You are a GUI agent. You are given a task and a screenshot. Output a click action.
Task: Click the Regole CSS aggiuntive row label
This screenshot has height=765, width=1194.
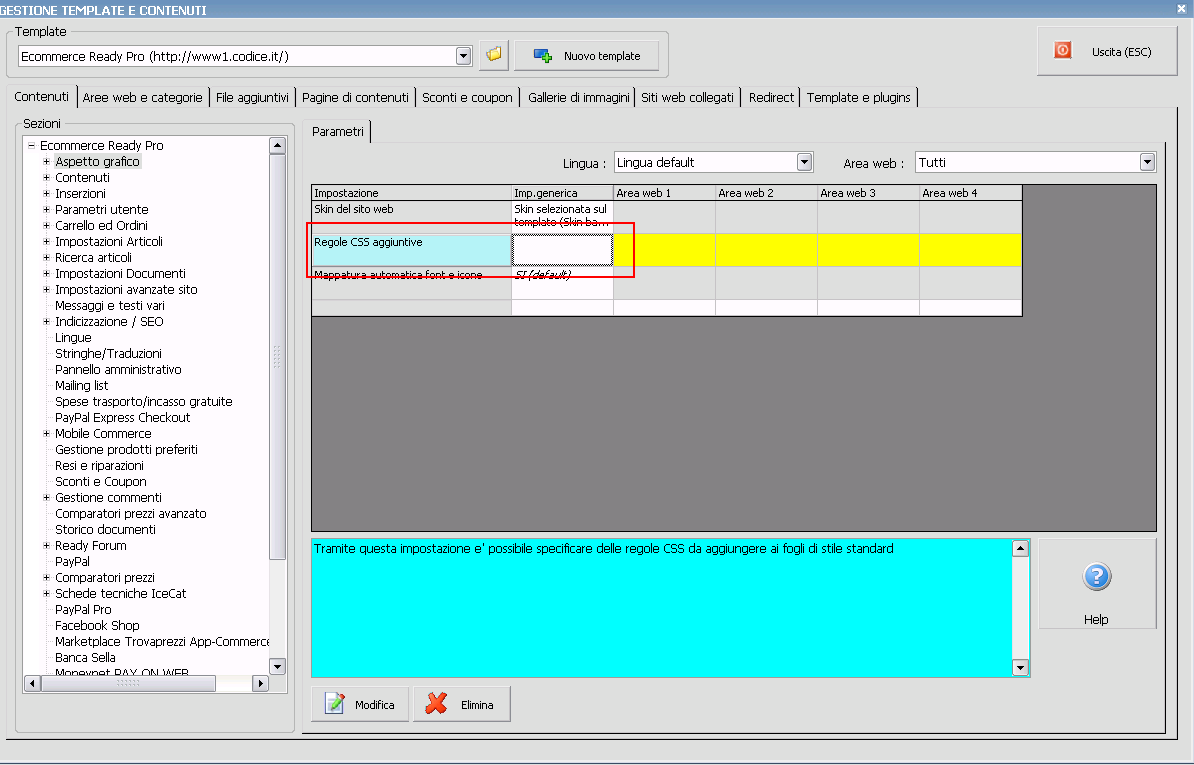coord(411,250)
